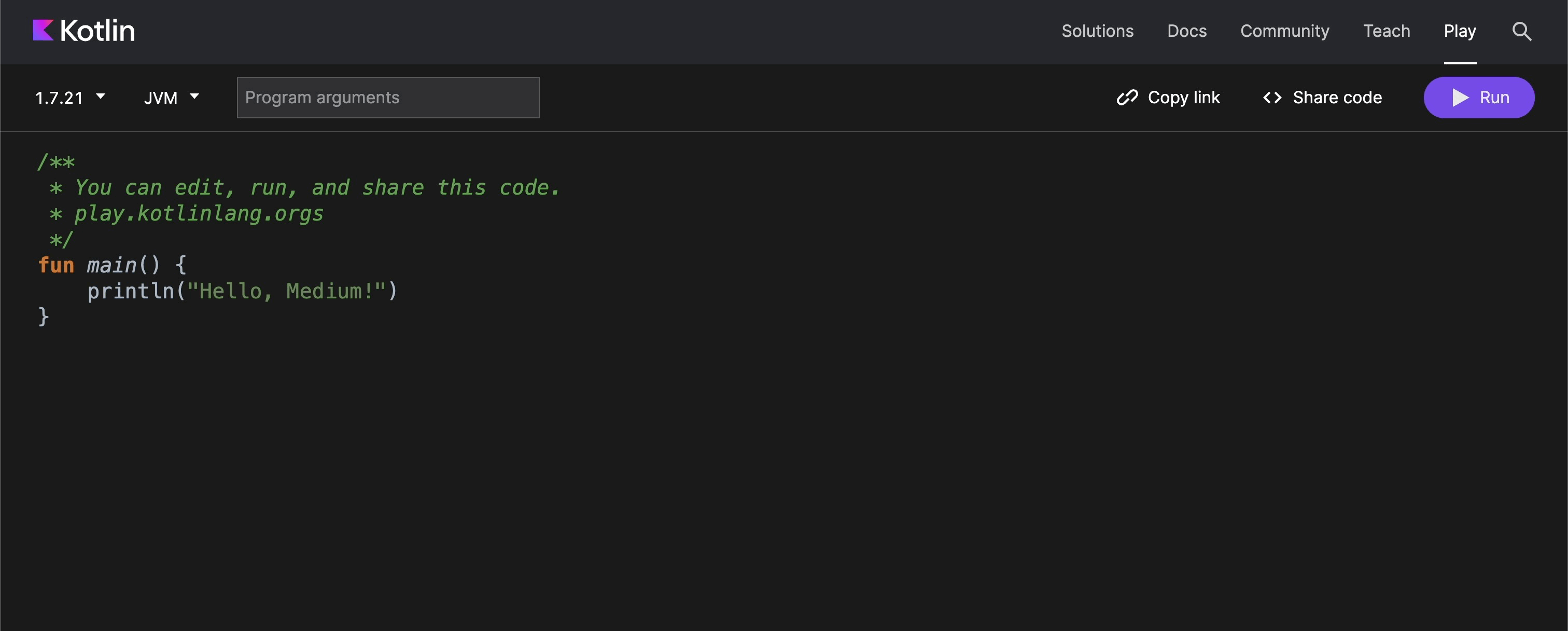Screen dimensions: 1568x631
Task: Open the Solutions menu
Action: [1097, 31]
